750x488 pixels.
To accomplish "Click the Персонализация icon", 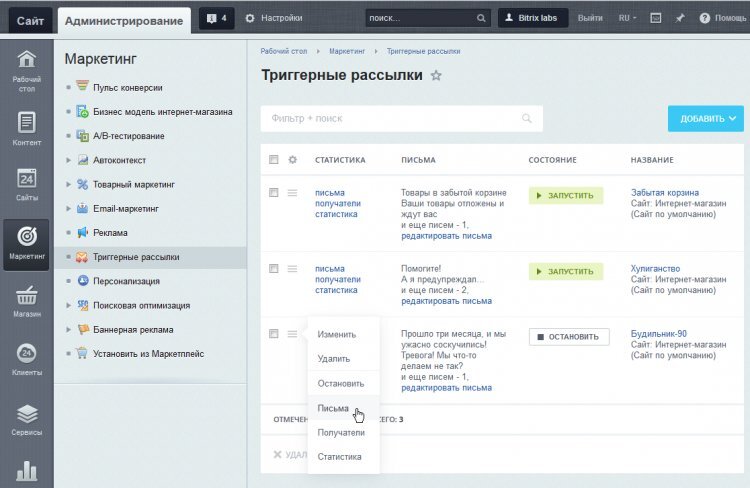I will (x=83, y=280).
